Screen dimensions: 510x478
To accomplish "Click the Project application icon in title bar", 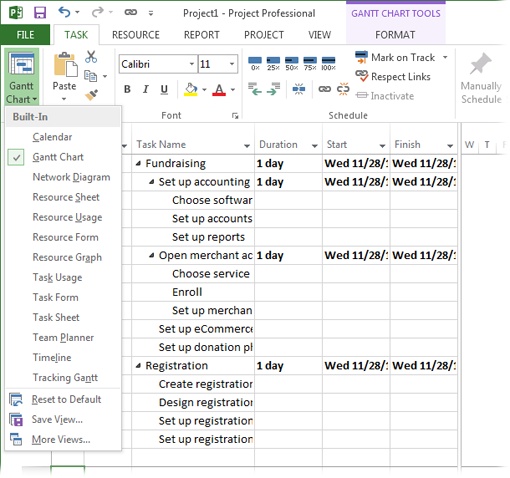I will (x=16, y=13).
